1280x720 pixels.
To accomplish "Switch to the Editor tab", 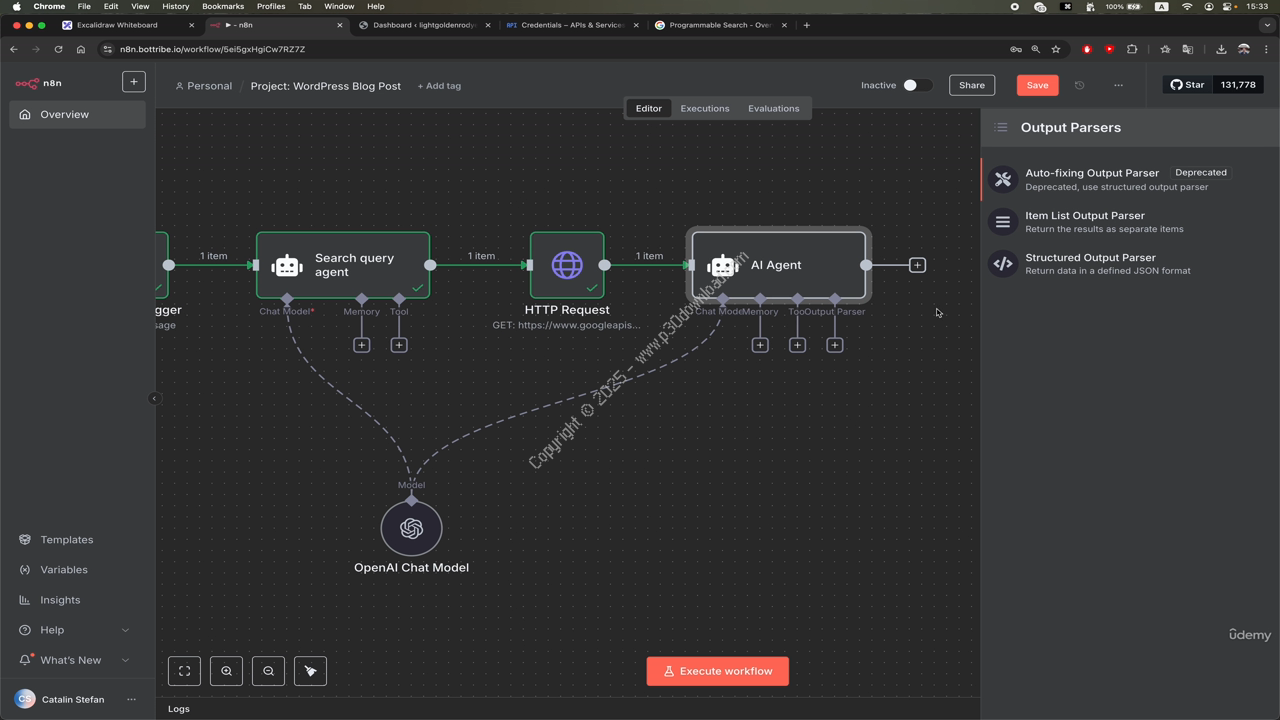I will click(x=649, y=108).
